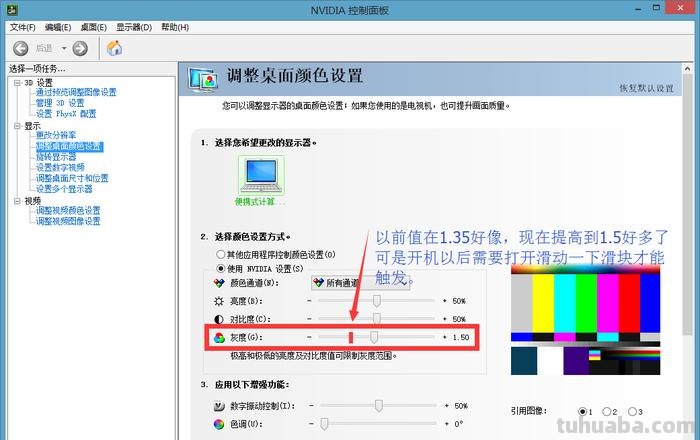Click the 亮度 value 50% text
Screen dimensions: 700x440
(x=459, y=301)
